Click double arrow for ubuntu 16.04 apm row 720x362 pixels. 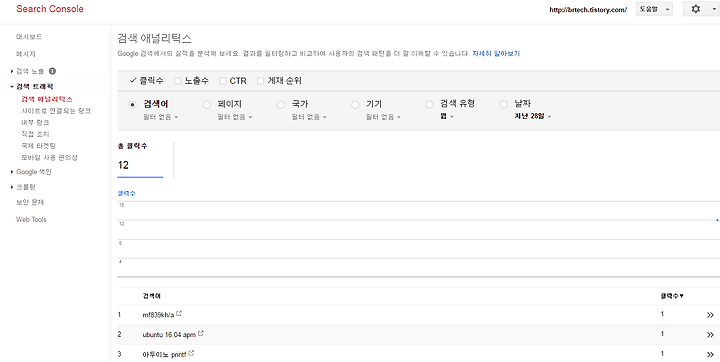pos(710,335)
